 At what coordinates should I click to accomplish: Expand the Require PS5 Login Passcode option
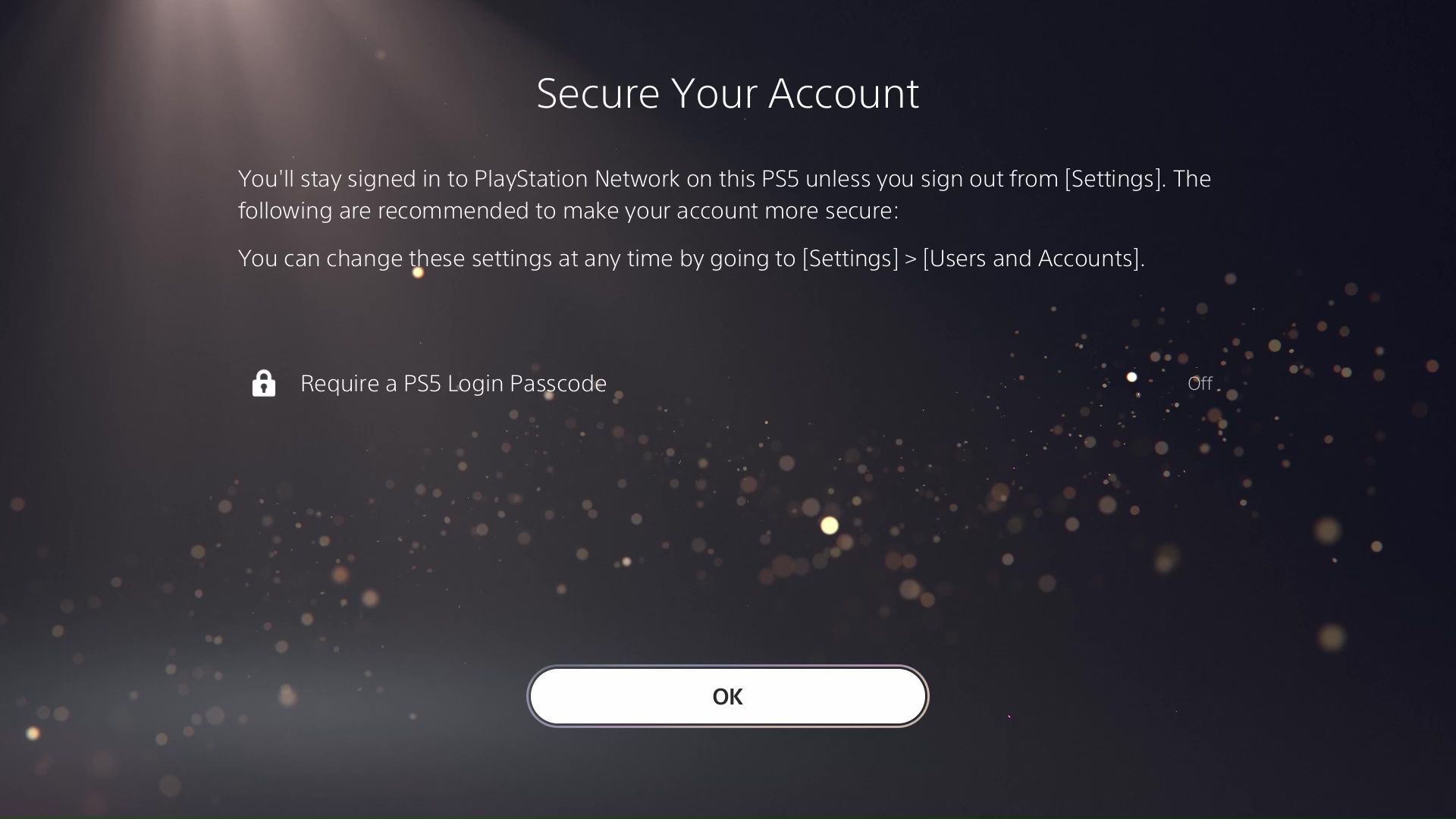tap(453, 383)
